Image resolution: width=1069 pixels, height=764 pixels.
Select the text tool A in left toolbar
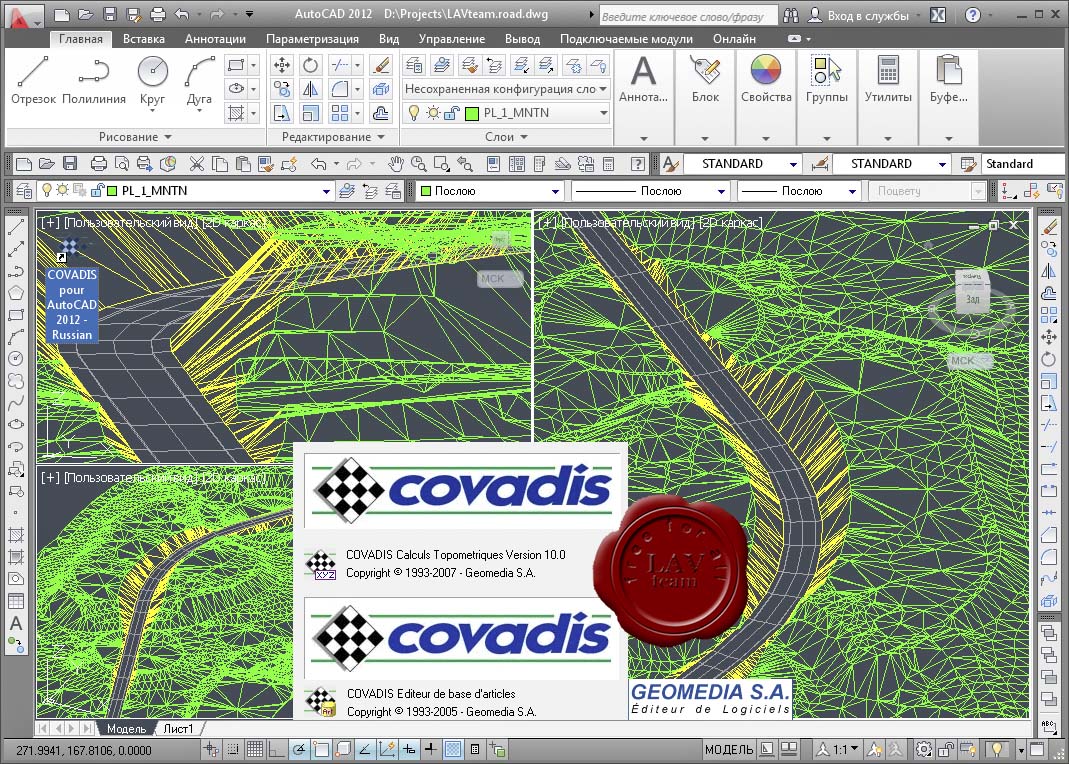pyautogui.click(x=16, y=623)
